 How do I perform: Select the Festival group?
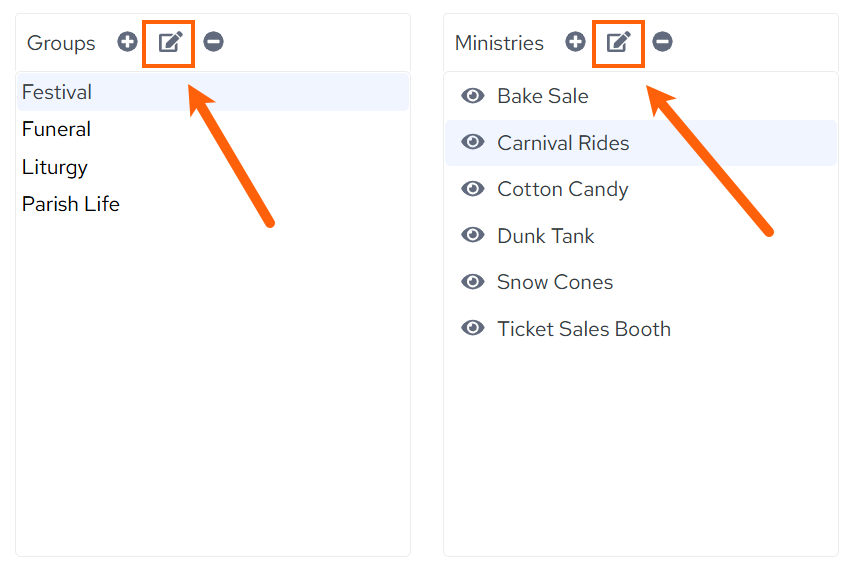click(213, 92)
